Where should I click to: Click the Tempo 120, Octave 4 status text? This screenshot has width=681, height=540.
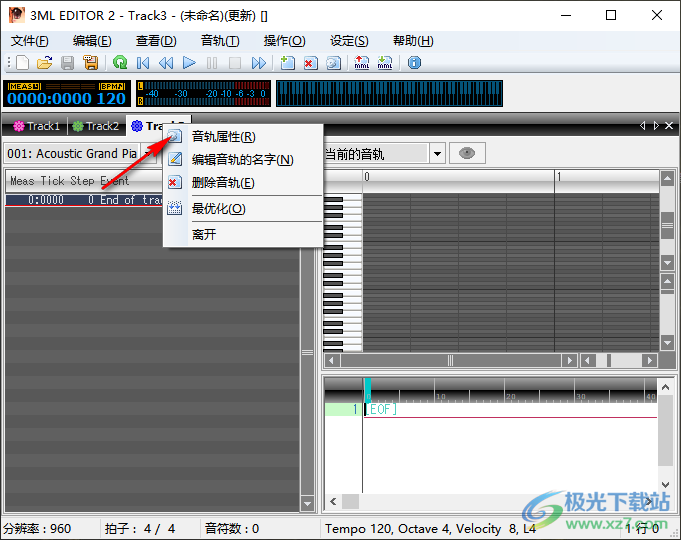point(430,529)
